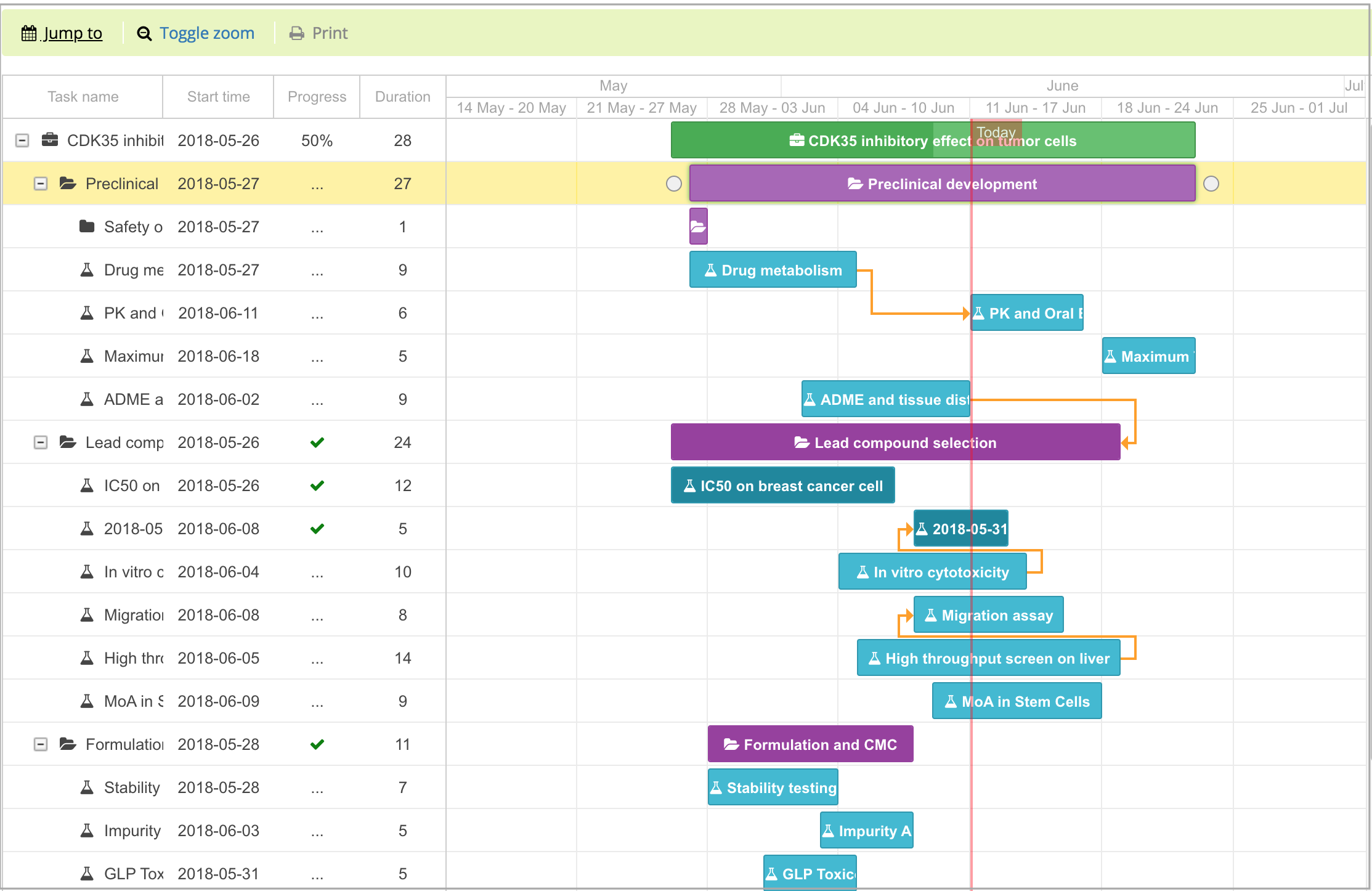Click open-folder icon on Formulation and CMC bar
Viewport: 1372px width, 891px height.
731,744
